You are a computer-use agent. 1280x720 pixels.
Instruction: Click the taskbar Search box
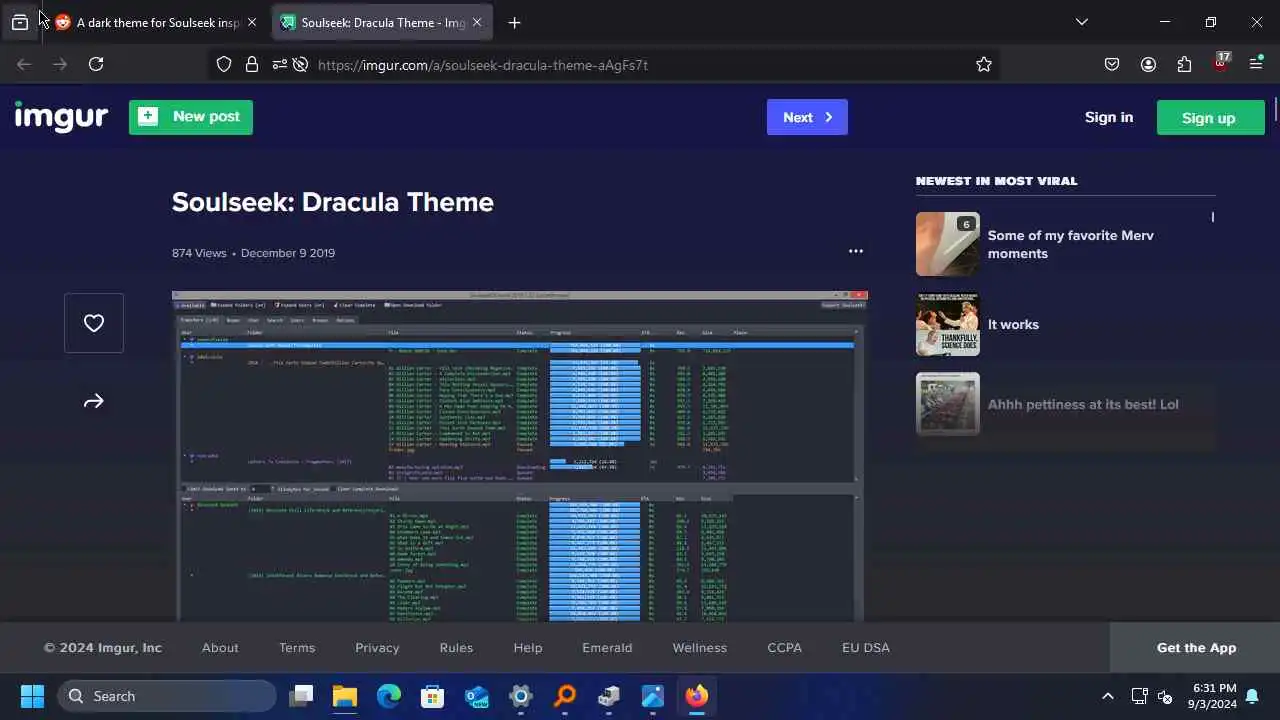pos(167,696)
